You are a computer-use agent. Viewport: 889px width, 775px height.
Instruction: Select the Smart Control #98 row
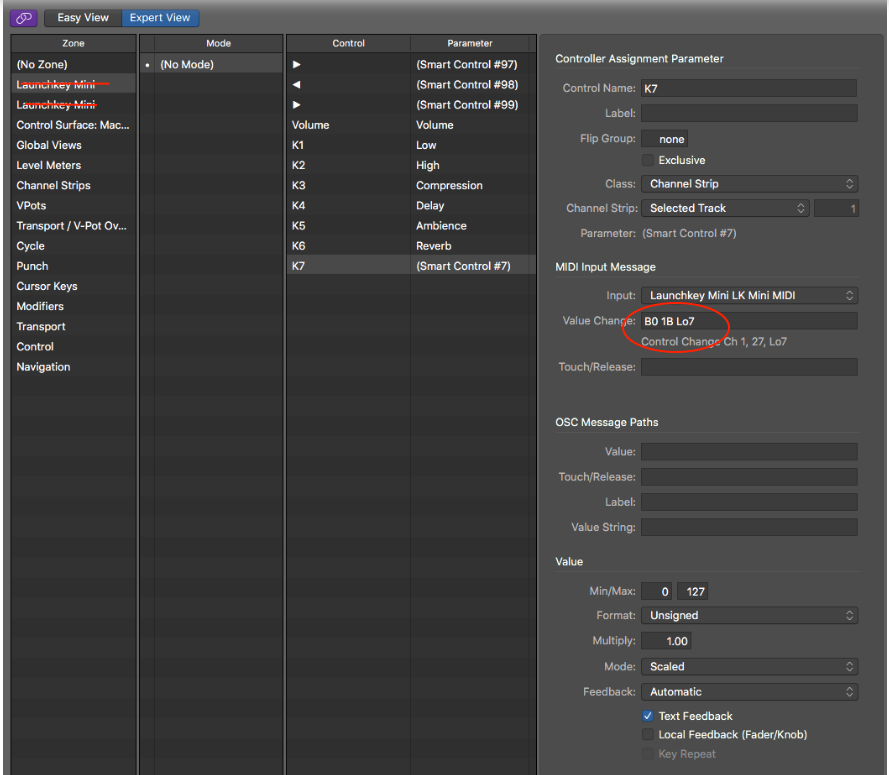pos(411,84)
